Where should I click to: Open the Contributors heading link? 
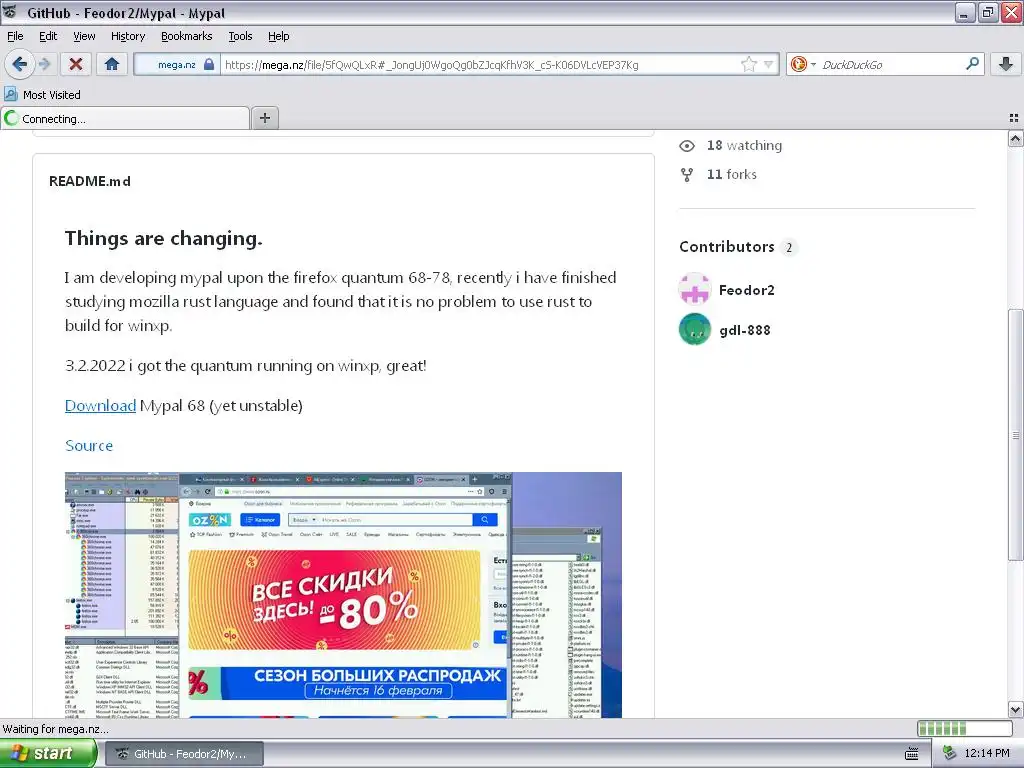(x=727, y=247)
